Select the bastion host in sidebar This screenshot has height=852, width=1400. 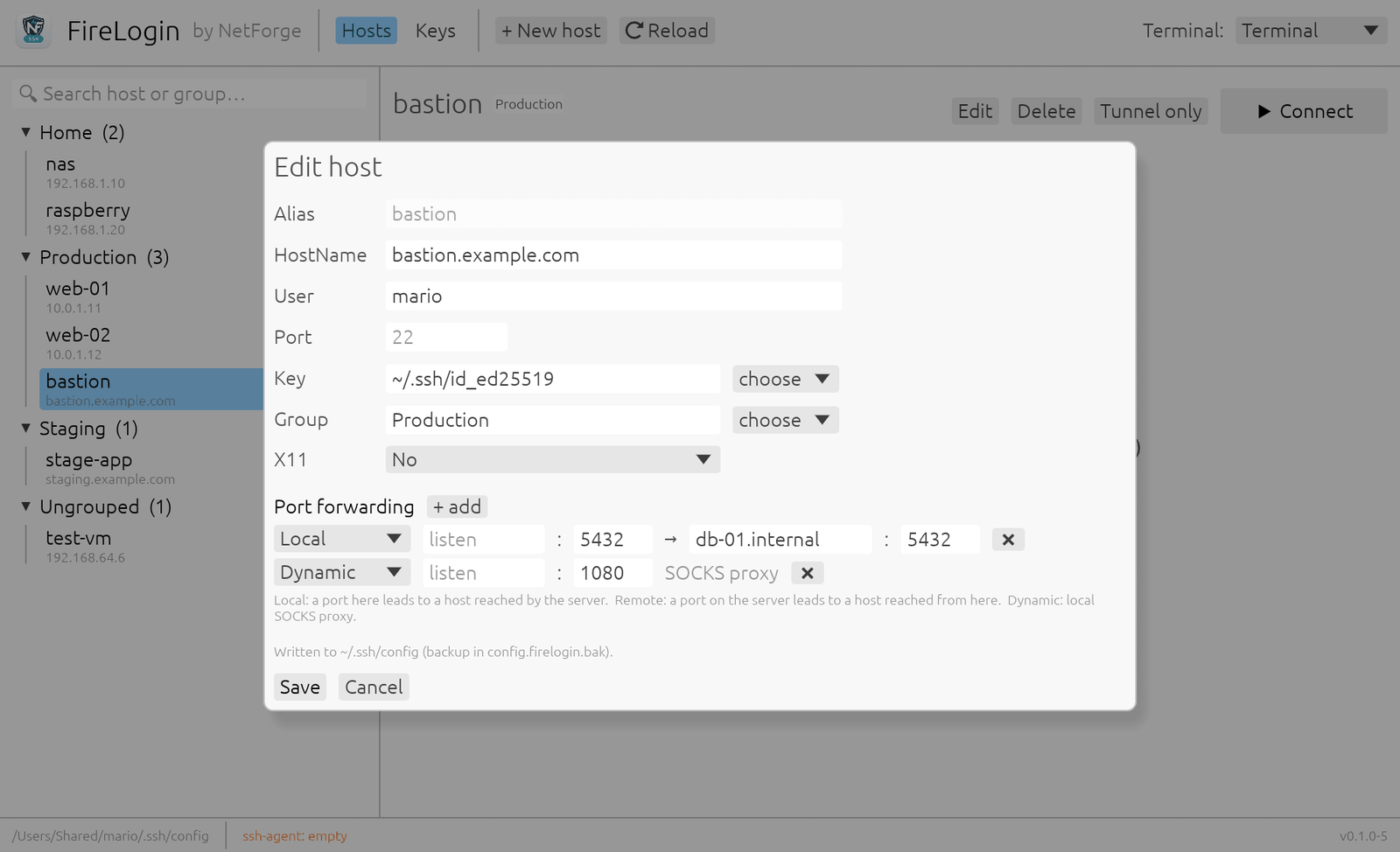pyautogui.click(x=150, y=389)
